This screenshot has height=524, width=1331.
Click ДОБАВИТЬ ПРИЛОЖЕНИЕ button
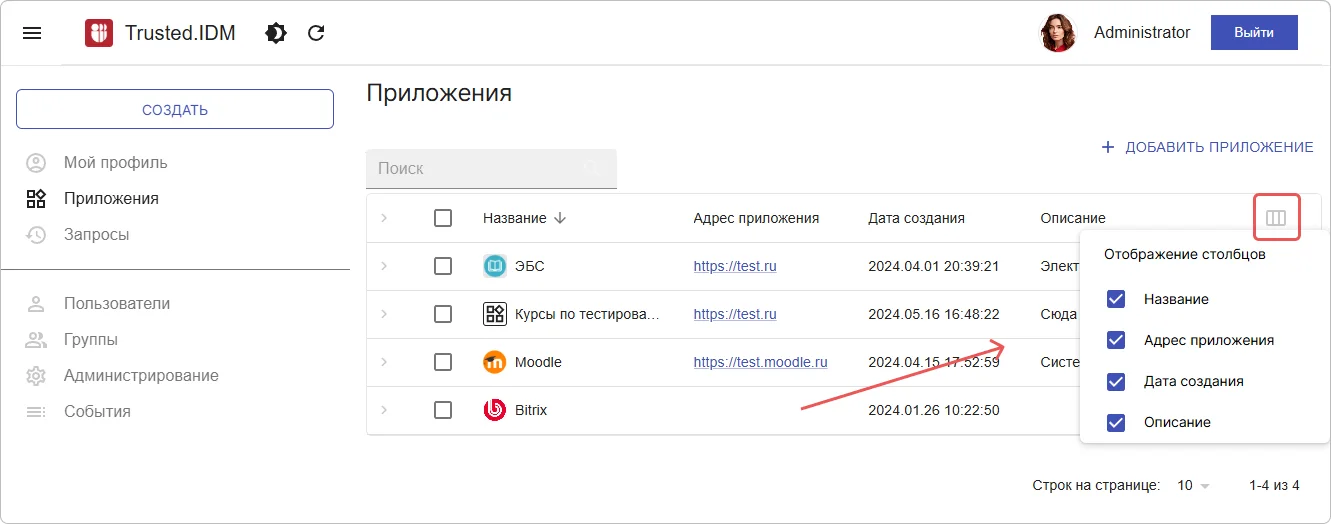coord(1207,147)
